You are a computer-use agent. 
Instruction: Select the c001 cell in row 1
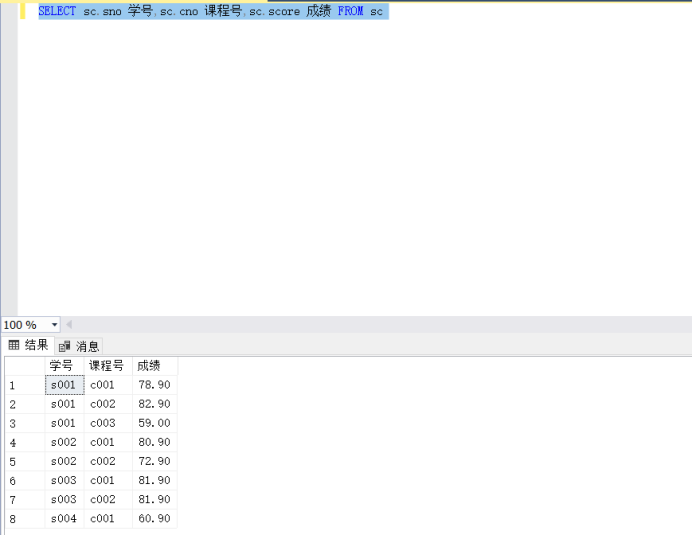pos(108,385)
